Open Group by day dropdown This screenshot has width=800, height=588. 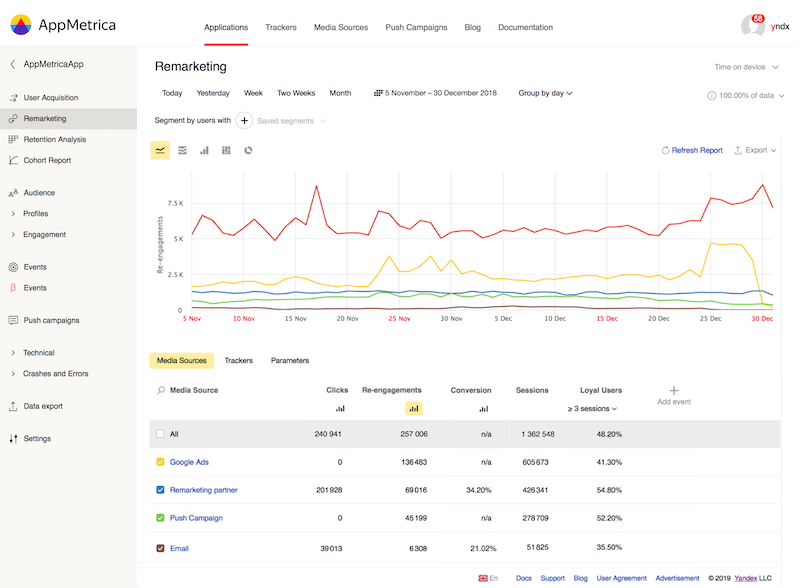click(545, 93)
